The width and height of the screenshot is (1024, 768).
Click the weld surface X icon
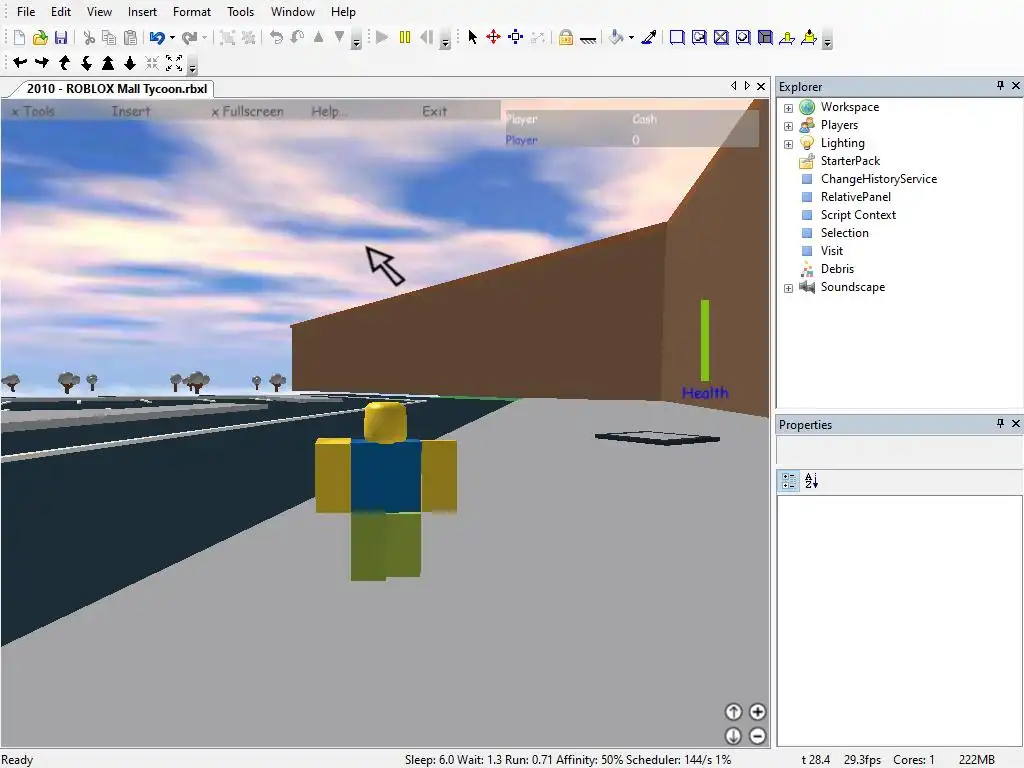(721, 37)
